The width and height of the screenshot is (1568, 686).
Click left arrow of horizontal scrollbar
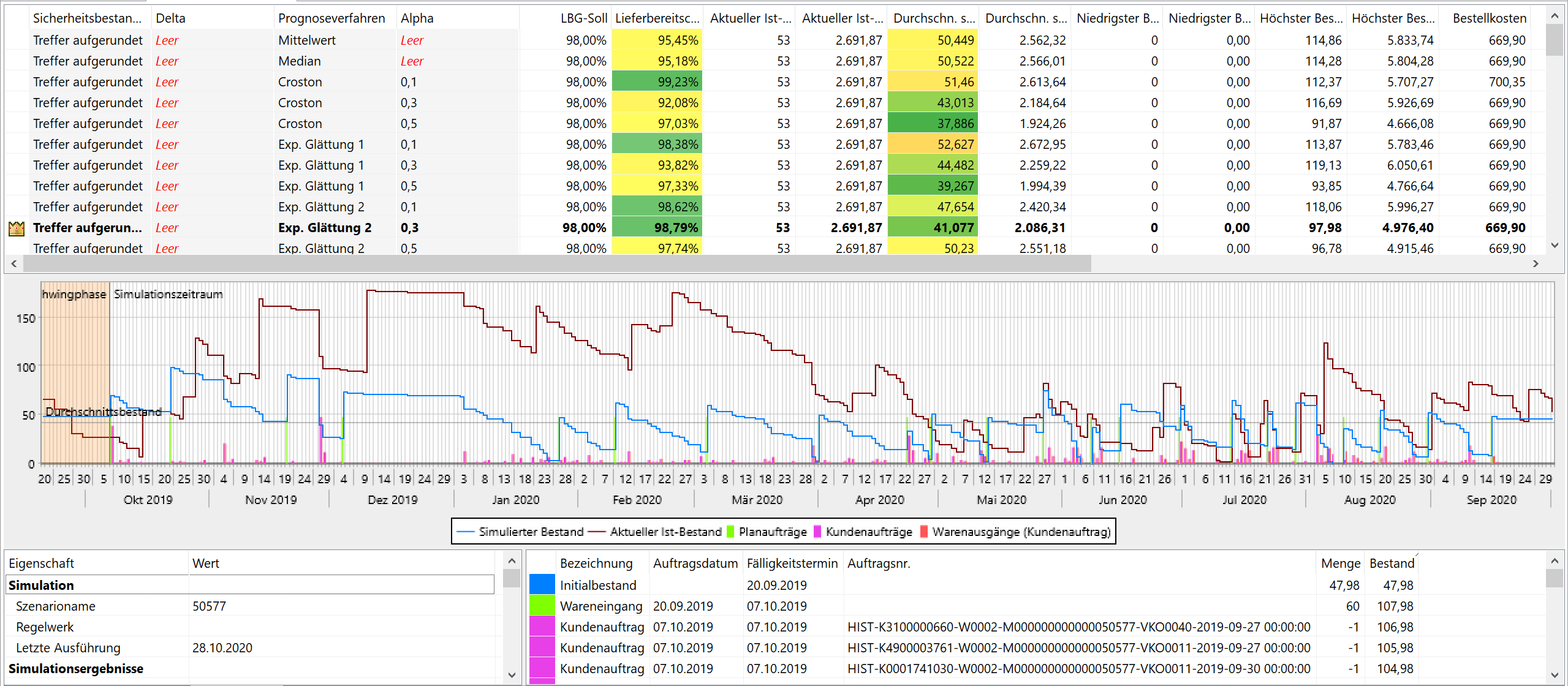tap(14, 264)
